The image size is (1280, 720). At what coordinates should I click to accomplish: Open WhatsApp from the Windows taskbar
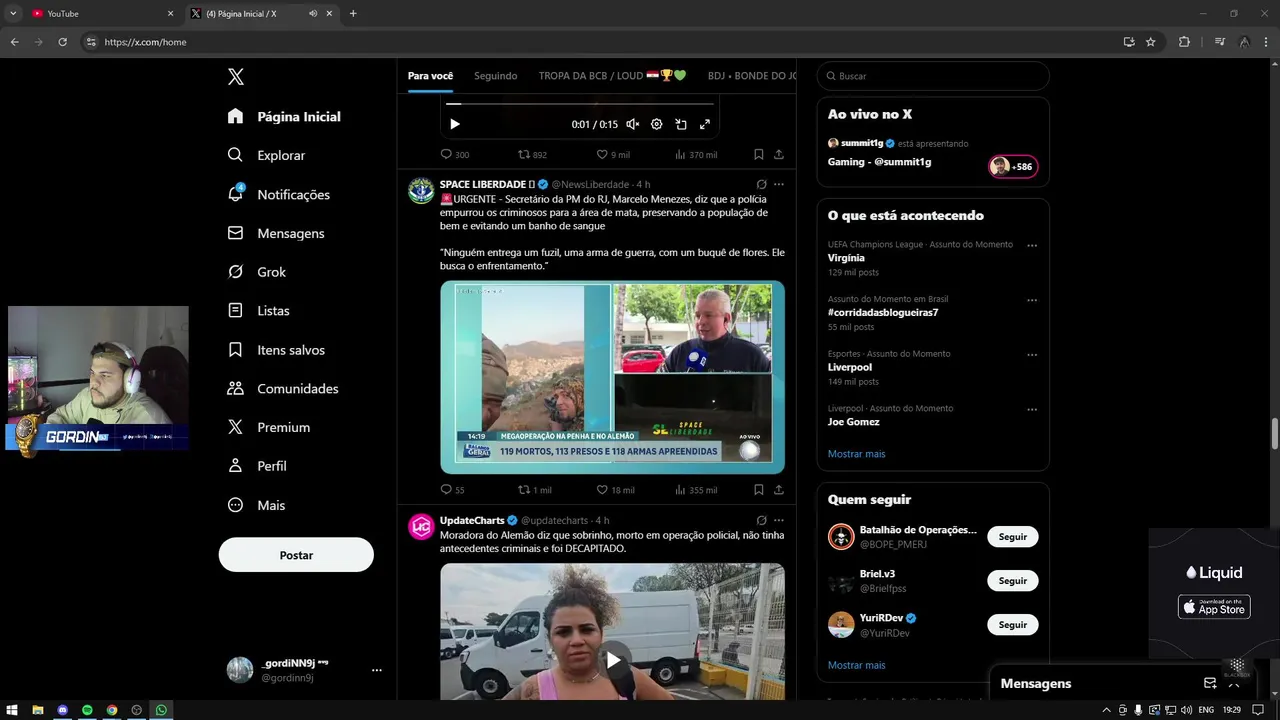pos(161,710)
